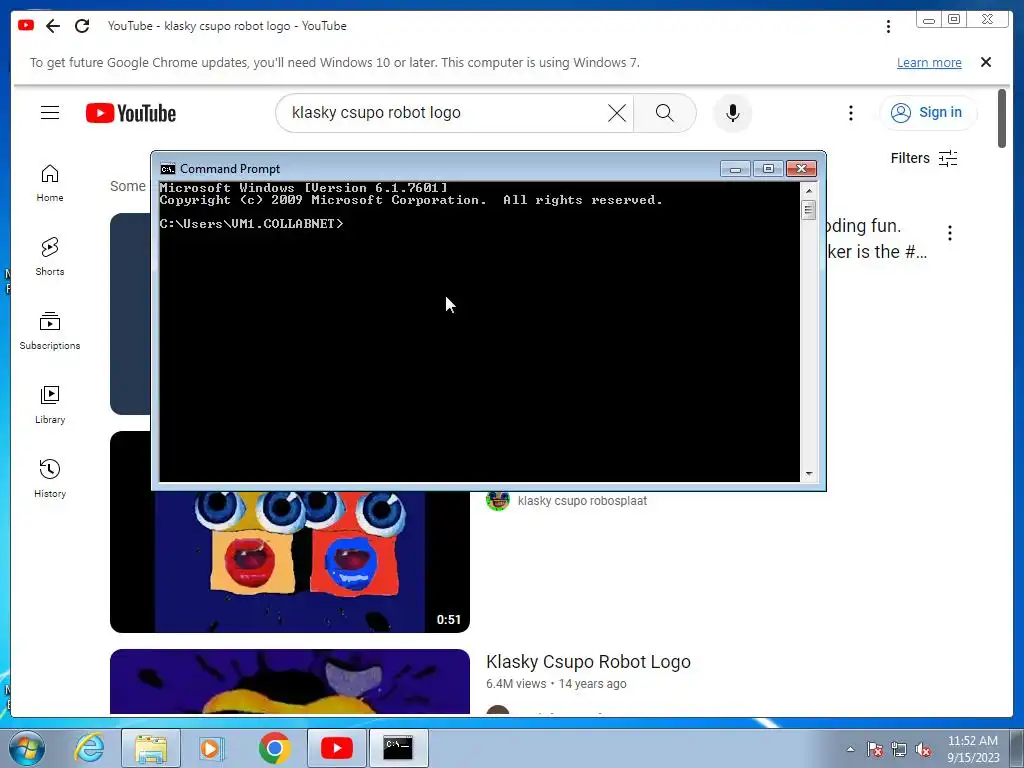The height and width of the screenshot is (768, 1024).
Task: Start voice search with the microphone
Action: coord(733,113)
